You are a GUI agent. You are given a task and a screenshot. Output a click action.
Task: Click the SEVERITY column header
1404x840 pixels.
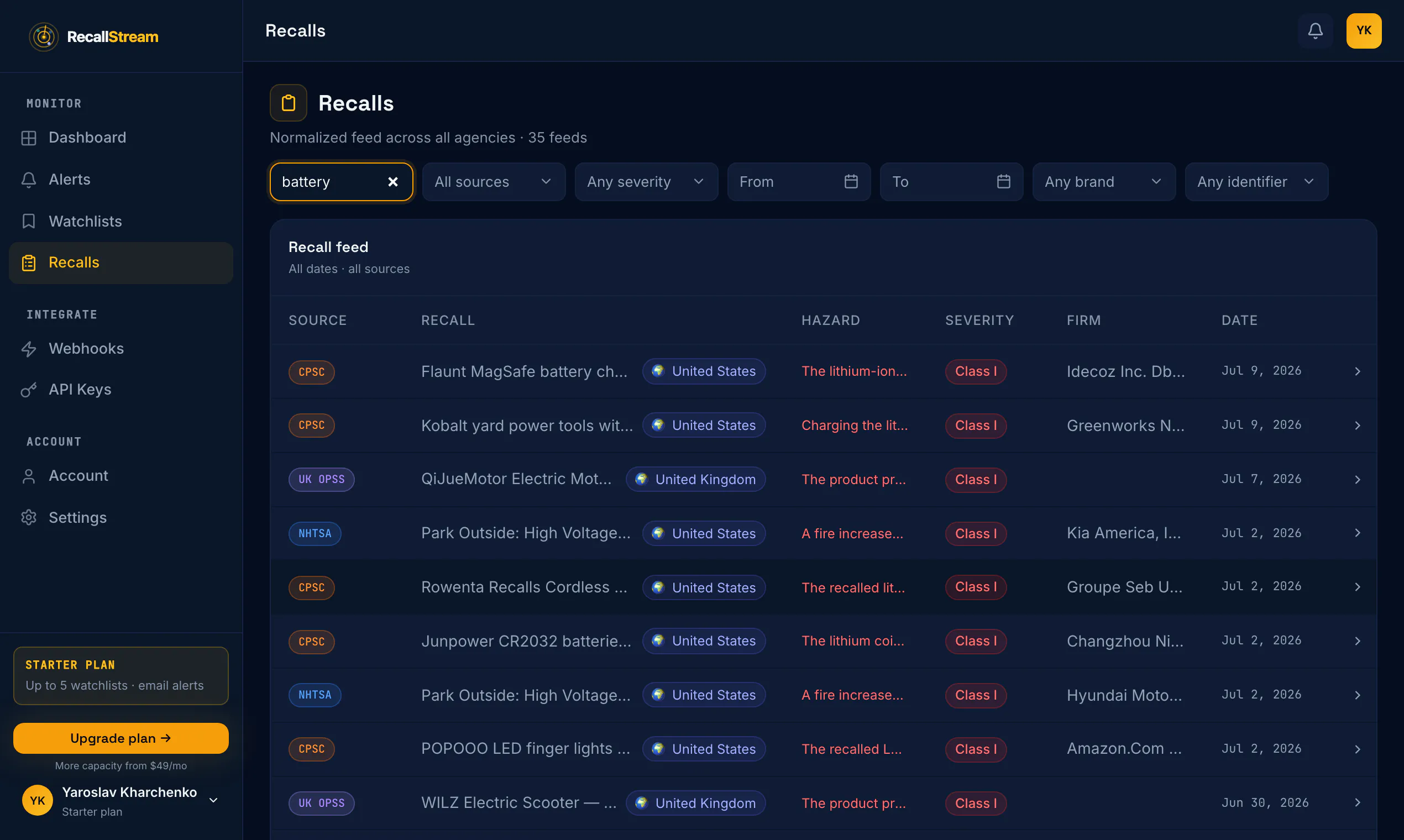[x=979, y=321]
